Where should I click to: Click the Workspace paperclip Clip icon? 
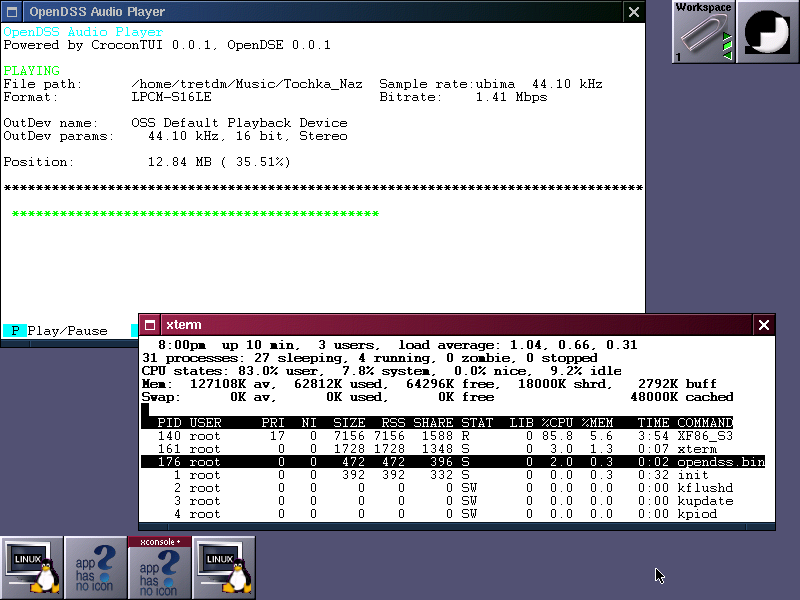tap(703, 32)
